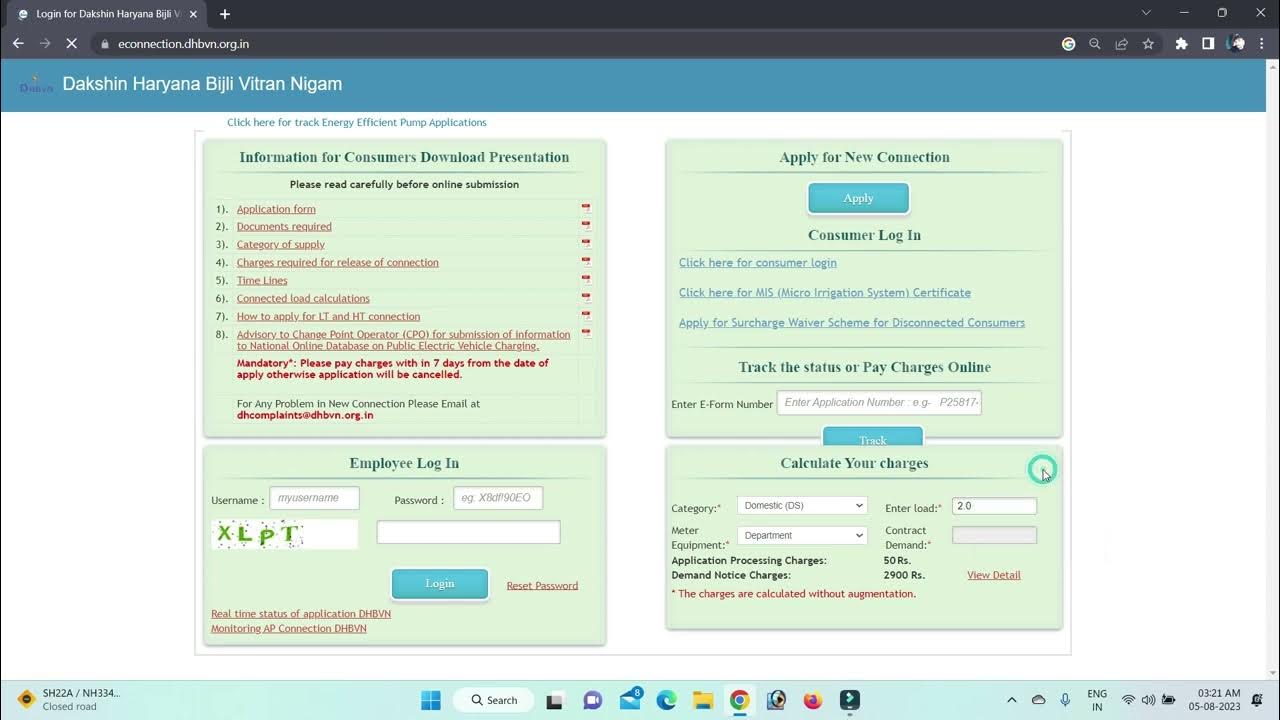Open Charges required for release of connection link
The height and width of the screenshot is (720, 1280).
[338, 262]
